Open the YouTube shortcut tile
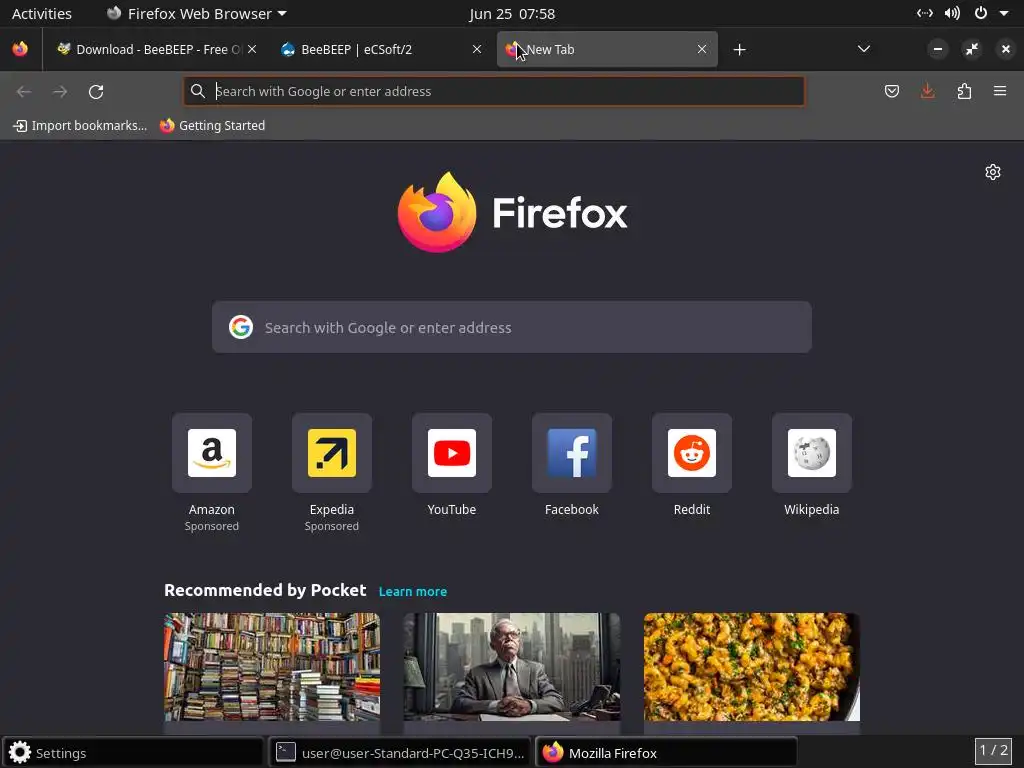The width and height of the screenshot is (1024, 768). pos(452,453)
